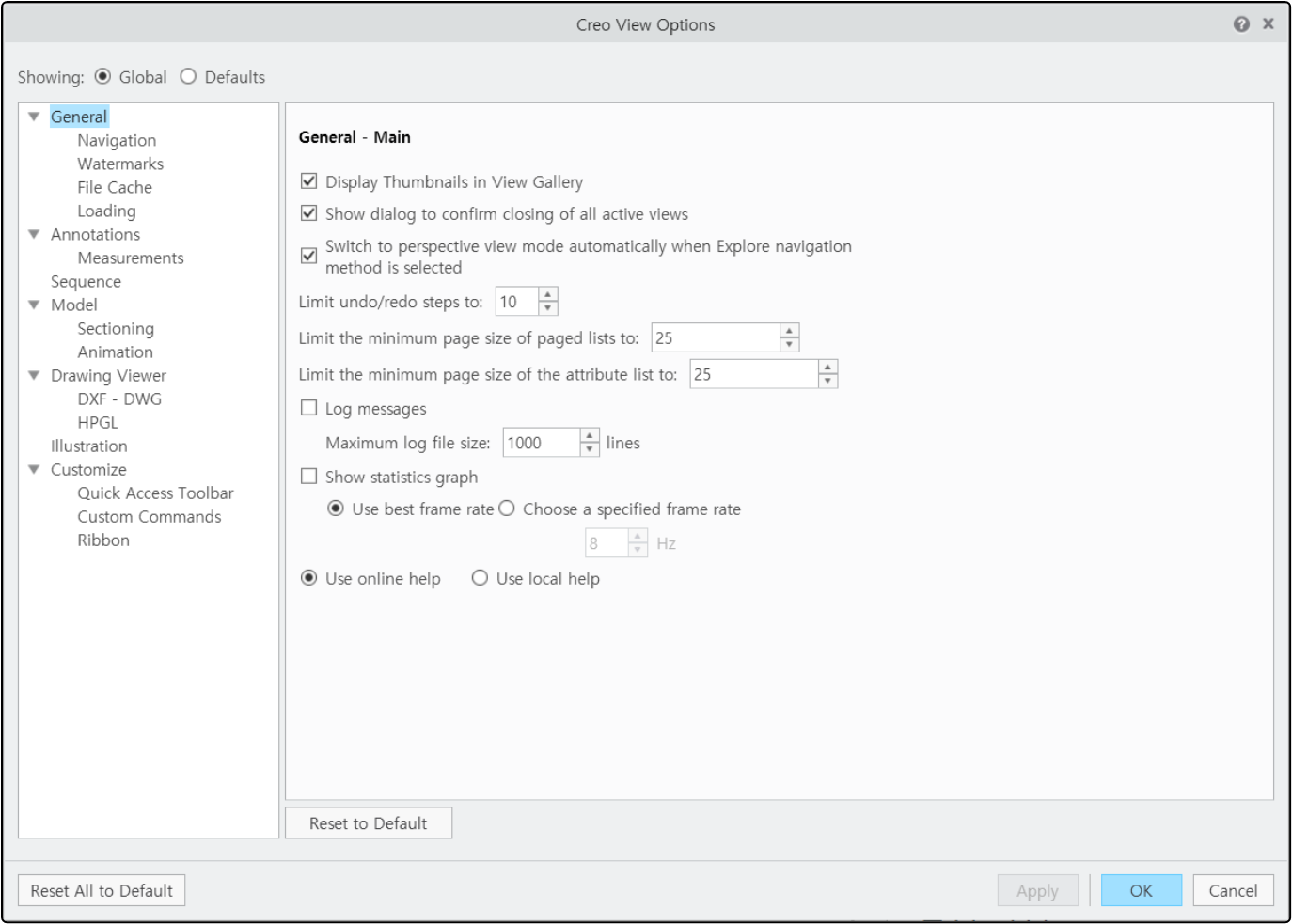Click the Maximum log file size field
The width and height of the screenshot is (1292, 924).
click(542, 443)
